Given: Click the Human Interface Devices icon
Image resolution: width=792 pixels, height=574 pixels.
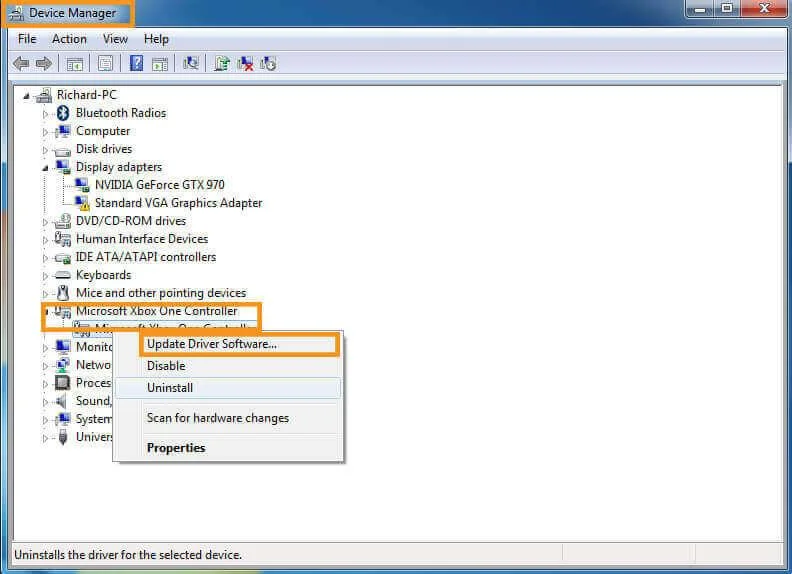Looking at the screenshot, I should pyautogui.click(x=63, y=239).
